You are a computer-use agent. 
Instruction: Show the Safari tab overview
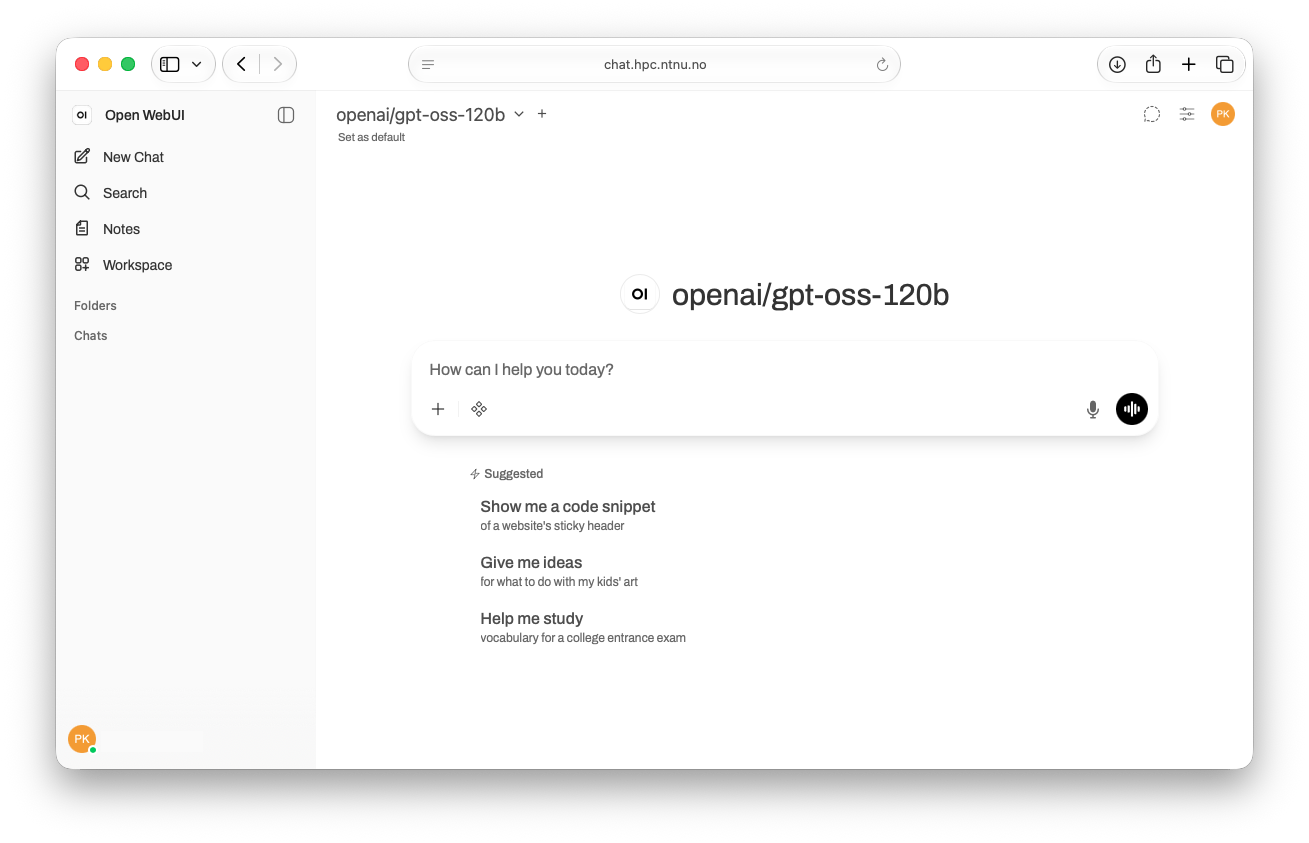pos(1224,64)
